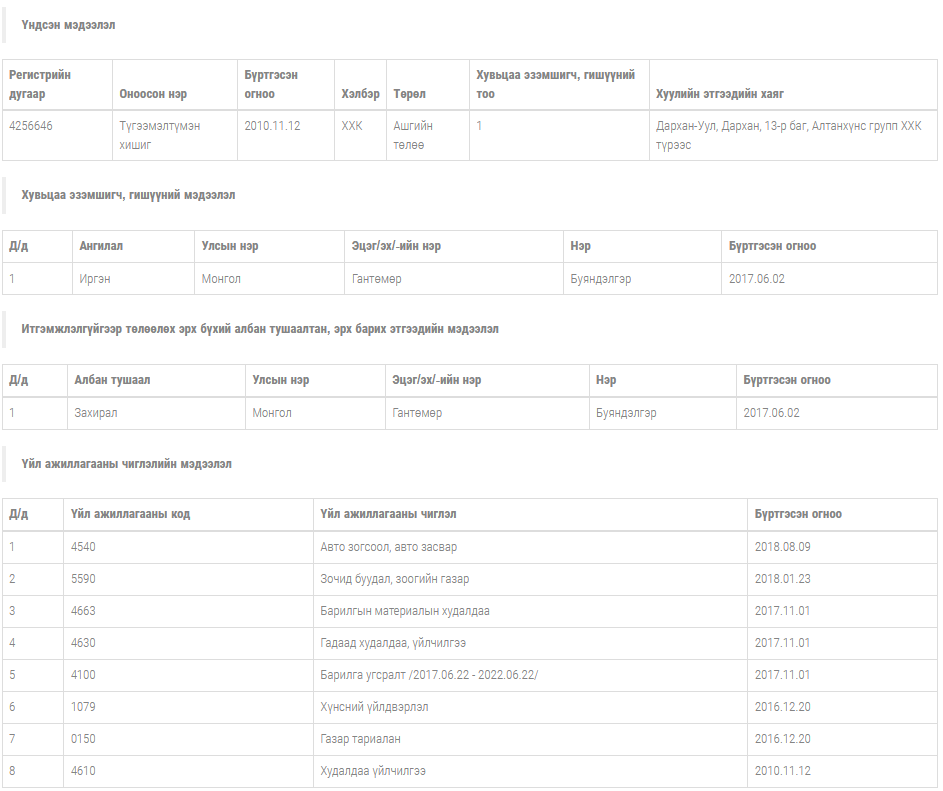Screen dimensions: 943x791
Task: Select activity code 4540 cell
Action: click(x=84, y=547)
